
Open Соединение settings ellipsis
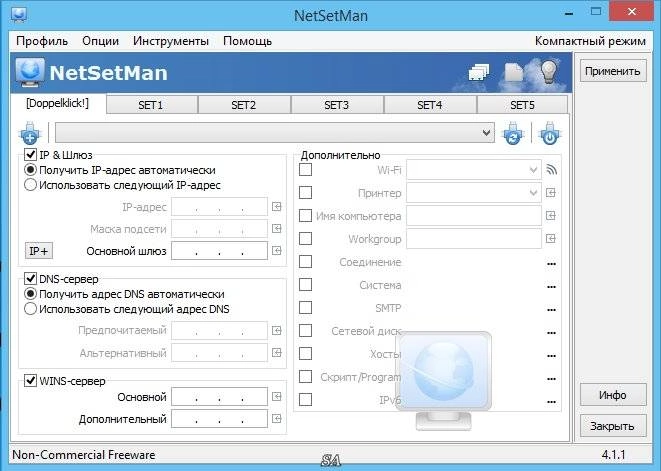(x=551, y=264)
